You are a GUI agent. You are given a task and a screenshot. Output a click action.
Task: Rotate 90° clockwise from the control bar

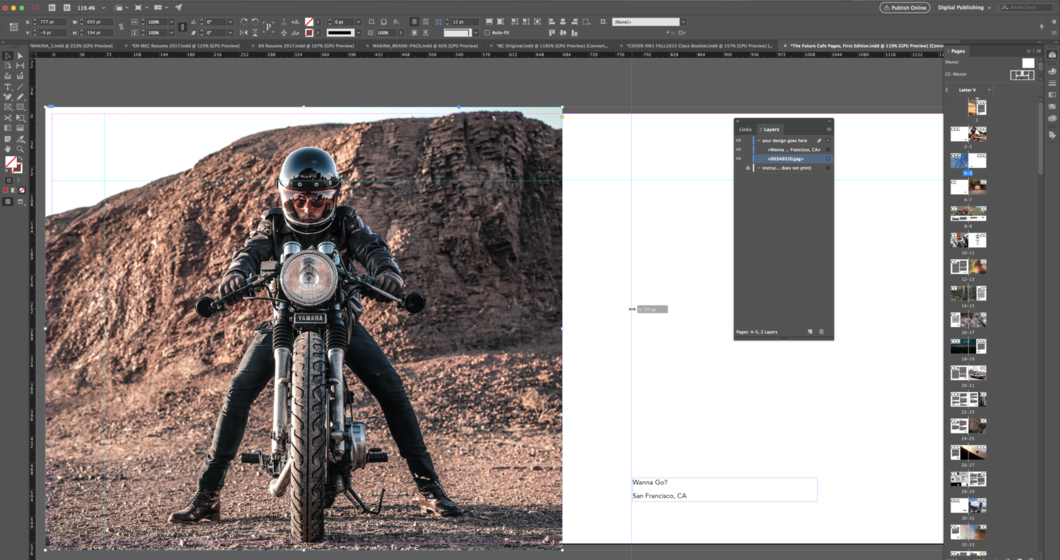click(244, 21)
